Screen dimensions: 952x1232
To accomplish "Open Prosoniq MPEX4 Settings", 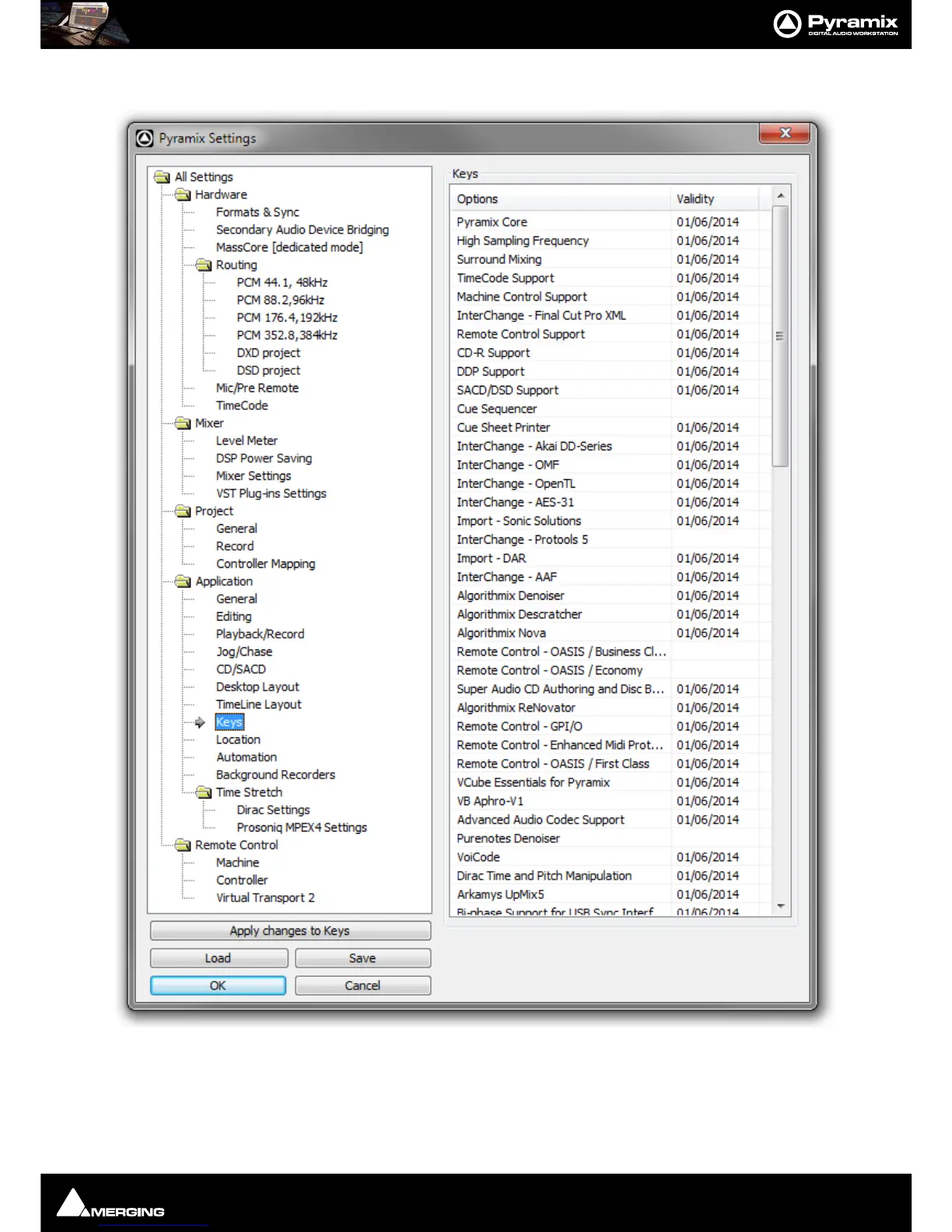I will pyautogui.click(x=302, y=828).
